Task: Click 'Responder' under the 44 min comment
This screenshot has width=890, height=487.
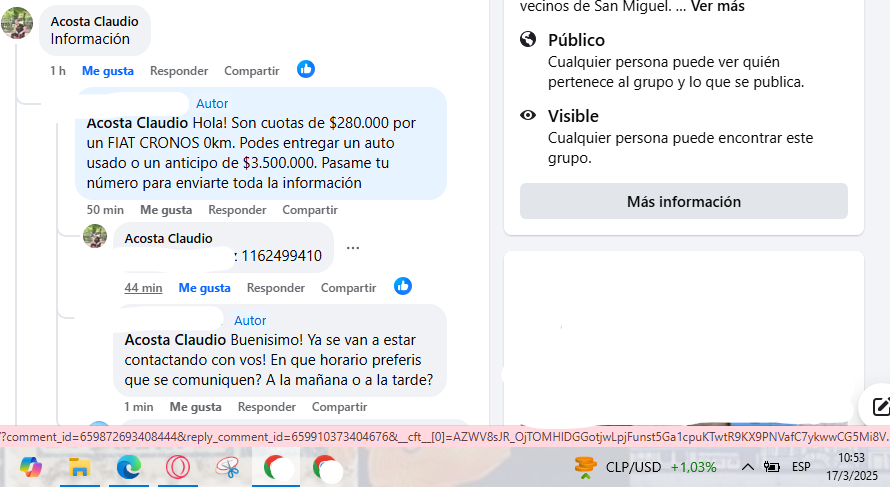Action: point(275,288)
